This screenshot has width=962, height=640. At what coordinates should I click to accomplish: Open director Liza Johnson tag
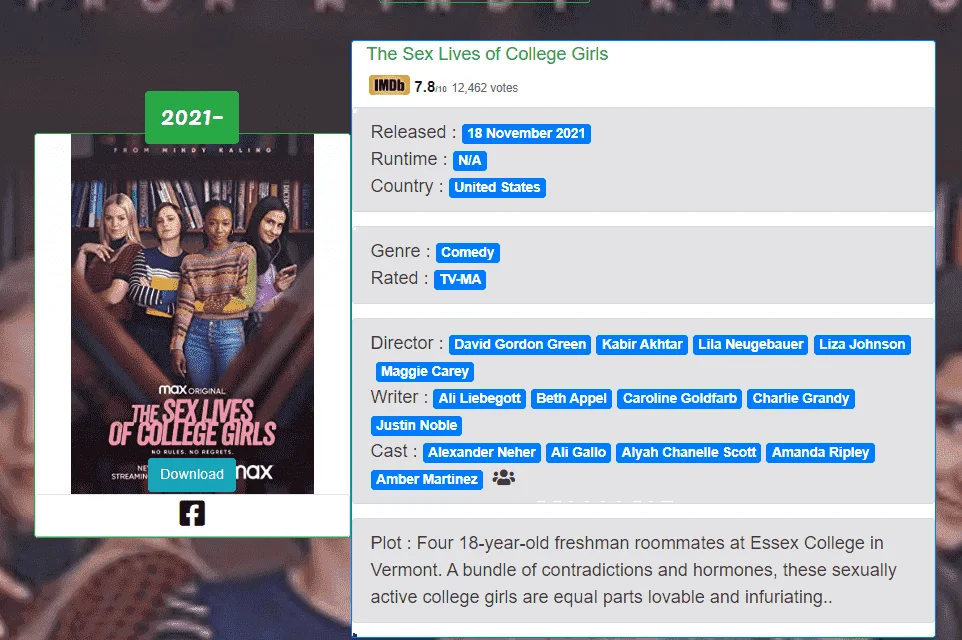click(x=862, y=344)
